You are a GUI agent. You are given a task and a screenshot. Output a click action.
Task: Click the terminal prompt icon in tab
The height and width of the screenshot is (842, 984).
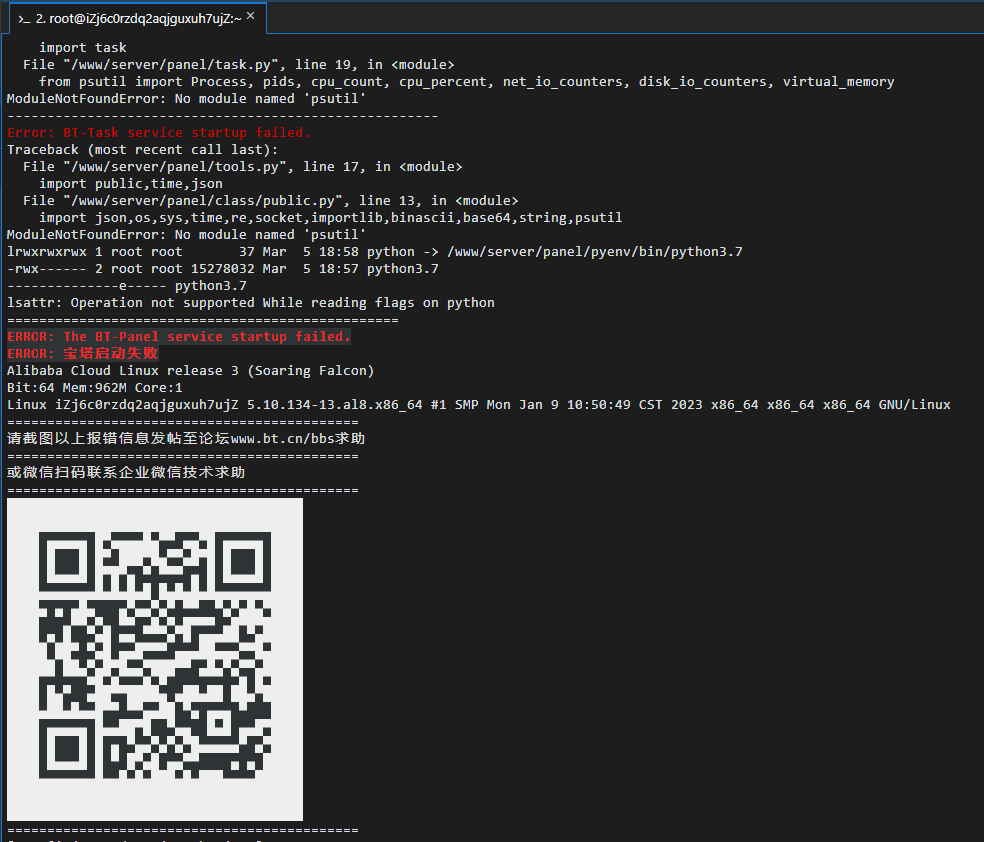(24, 19)
